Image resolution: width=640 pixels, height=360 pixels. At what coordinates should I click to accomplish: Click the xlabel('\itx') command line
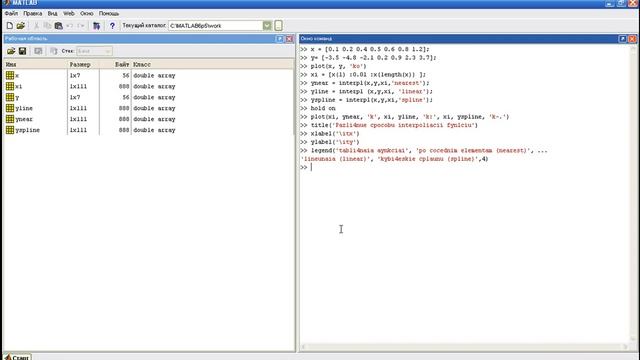click(335, 133)
